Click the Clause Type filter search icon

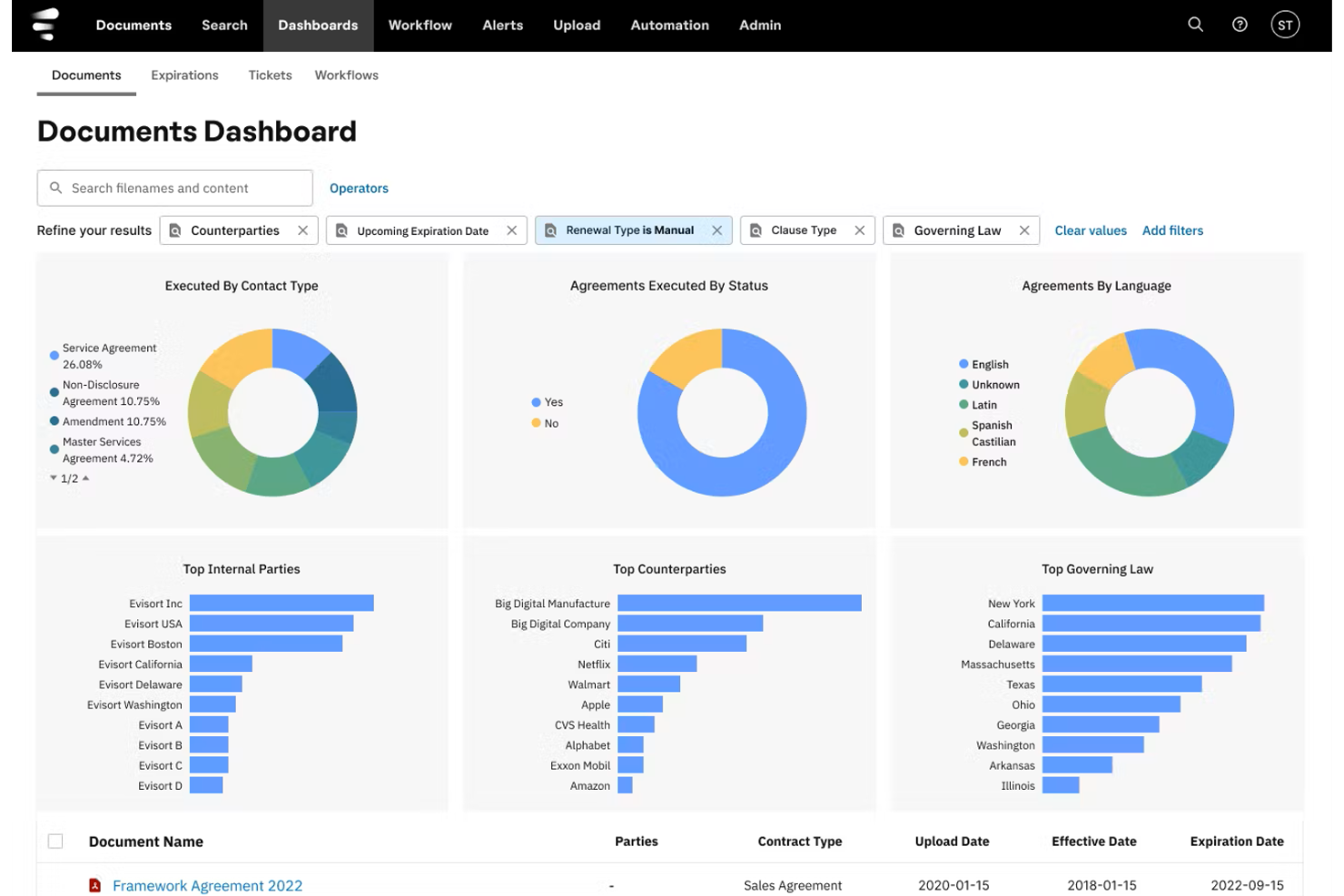(756, 231)
